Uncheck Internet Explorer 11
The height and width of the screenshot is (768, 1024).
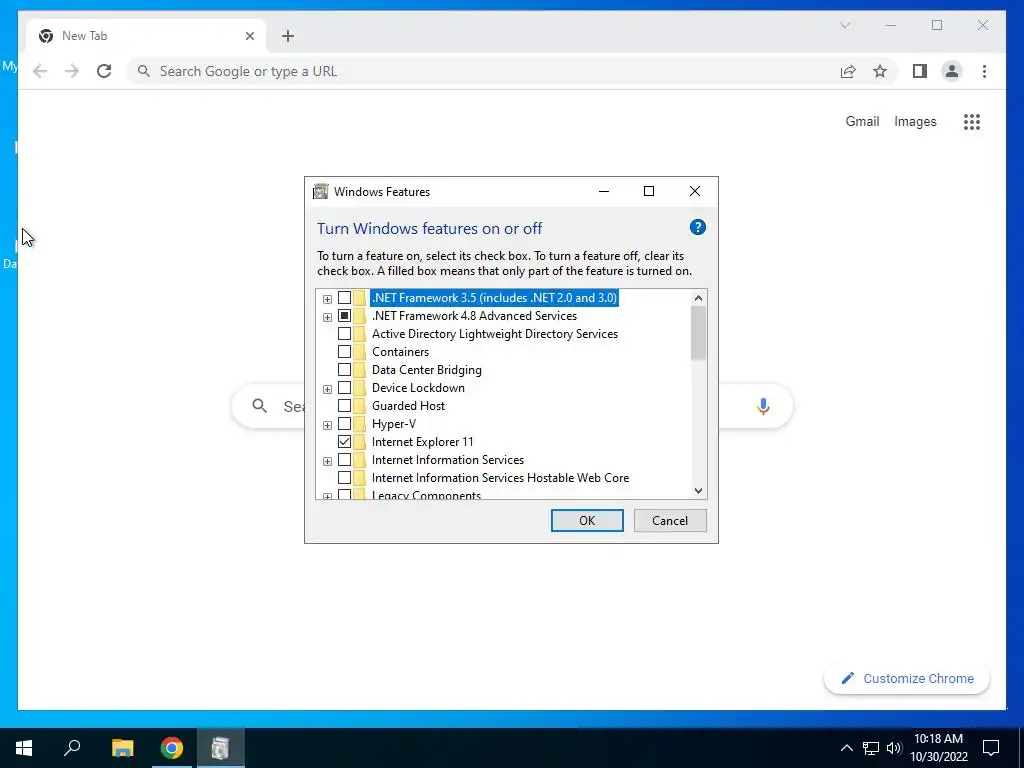tap(344, 441)
